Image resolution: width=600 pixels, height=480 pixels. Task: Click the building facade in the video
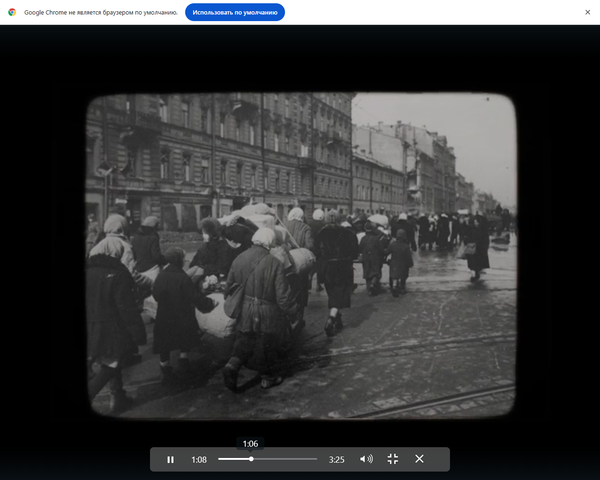[x=220, y=150]
